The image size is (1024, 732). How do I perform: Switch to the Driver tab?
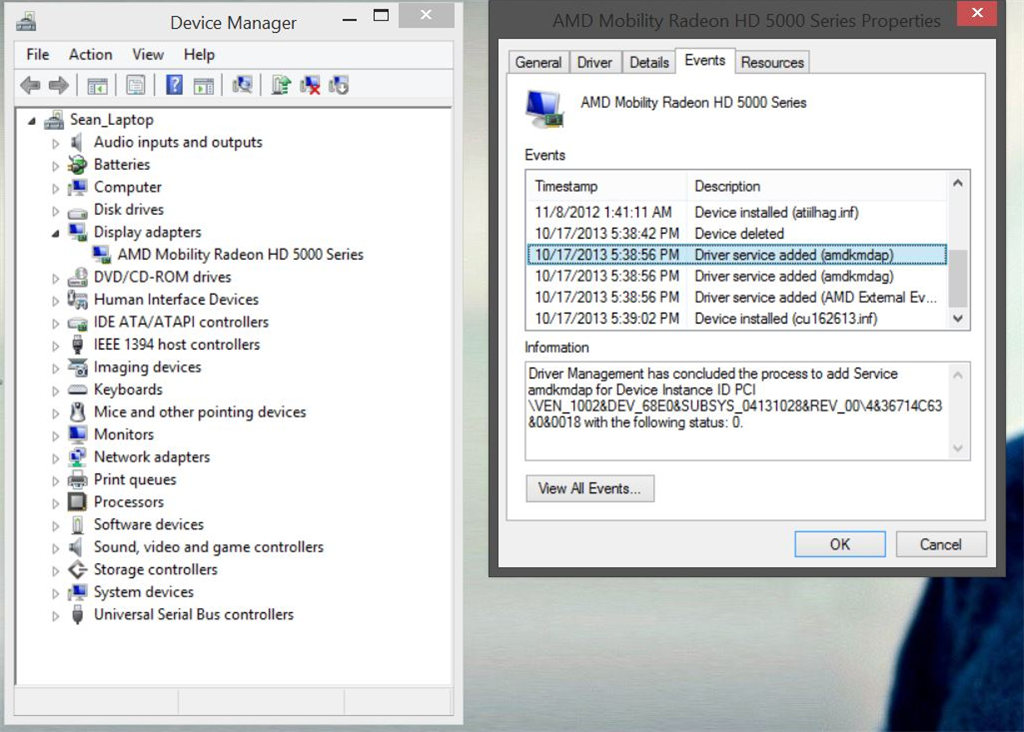[x=595, y=63]
